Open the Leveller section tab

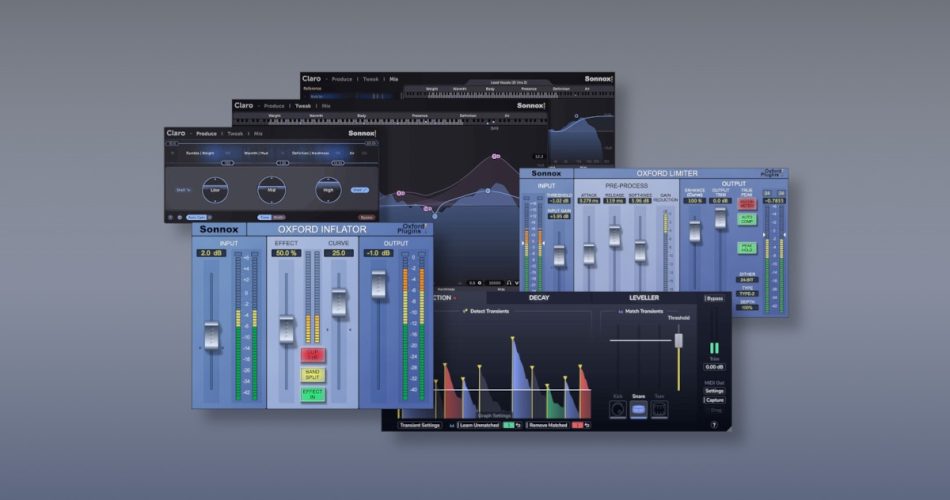click(x=644, y=298)
